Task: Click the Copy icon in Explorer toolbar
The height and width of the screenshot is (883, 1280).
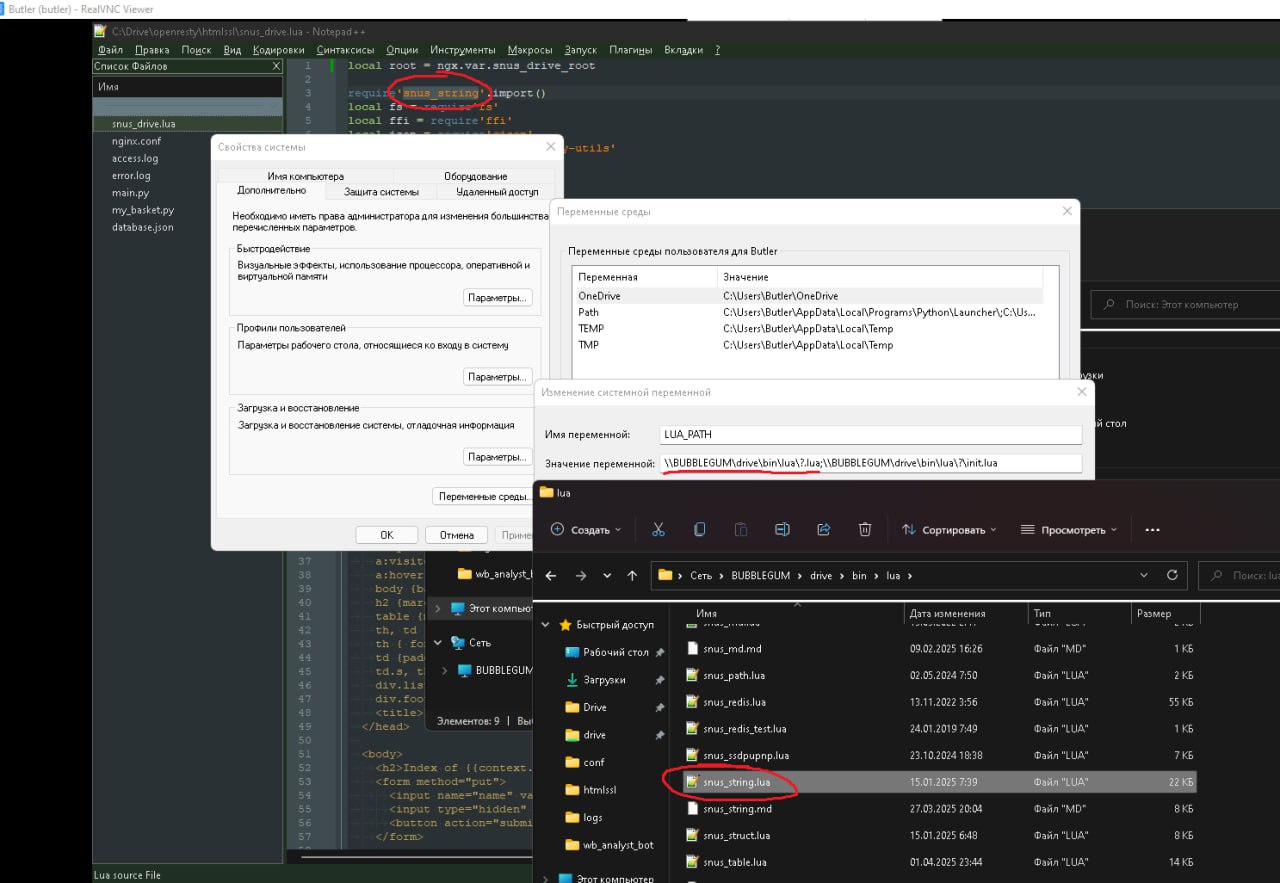Action: tap(699, 530)
